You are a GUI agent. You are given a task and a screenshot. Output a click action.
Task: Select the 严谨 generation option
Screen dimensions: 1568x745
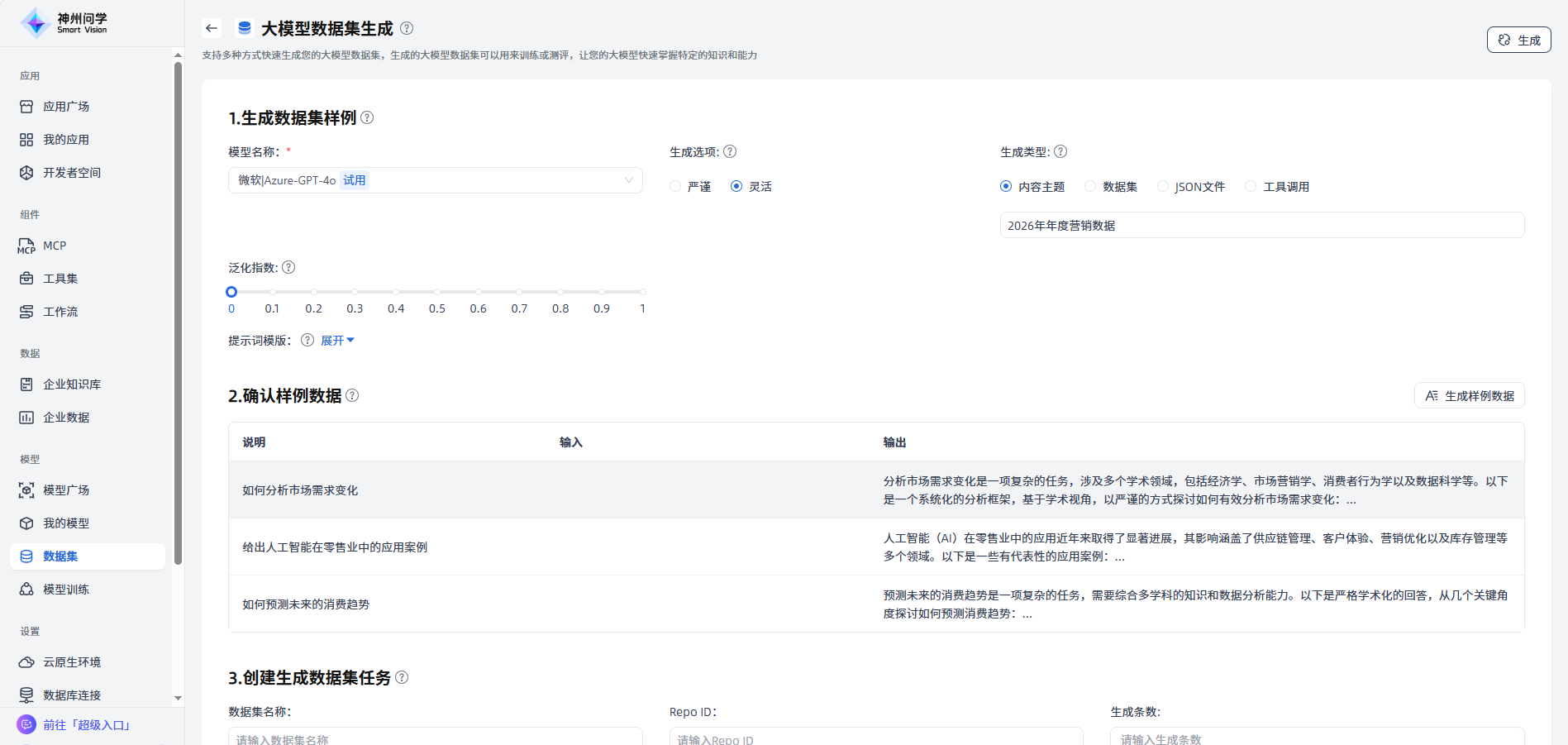(676, 187)
